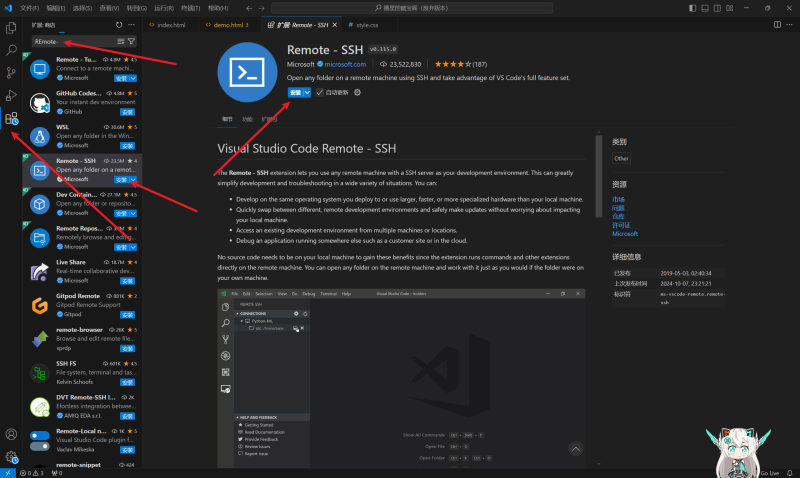Open the Remote - SSH manage gear icon
The width and height of the screenshot is (800, 478).
[x=358, y=93]
